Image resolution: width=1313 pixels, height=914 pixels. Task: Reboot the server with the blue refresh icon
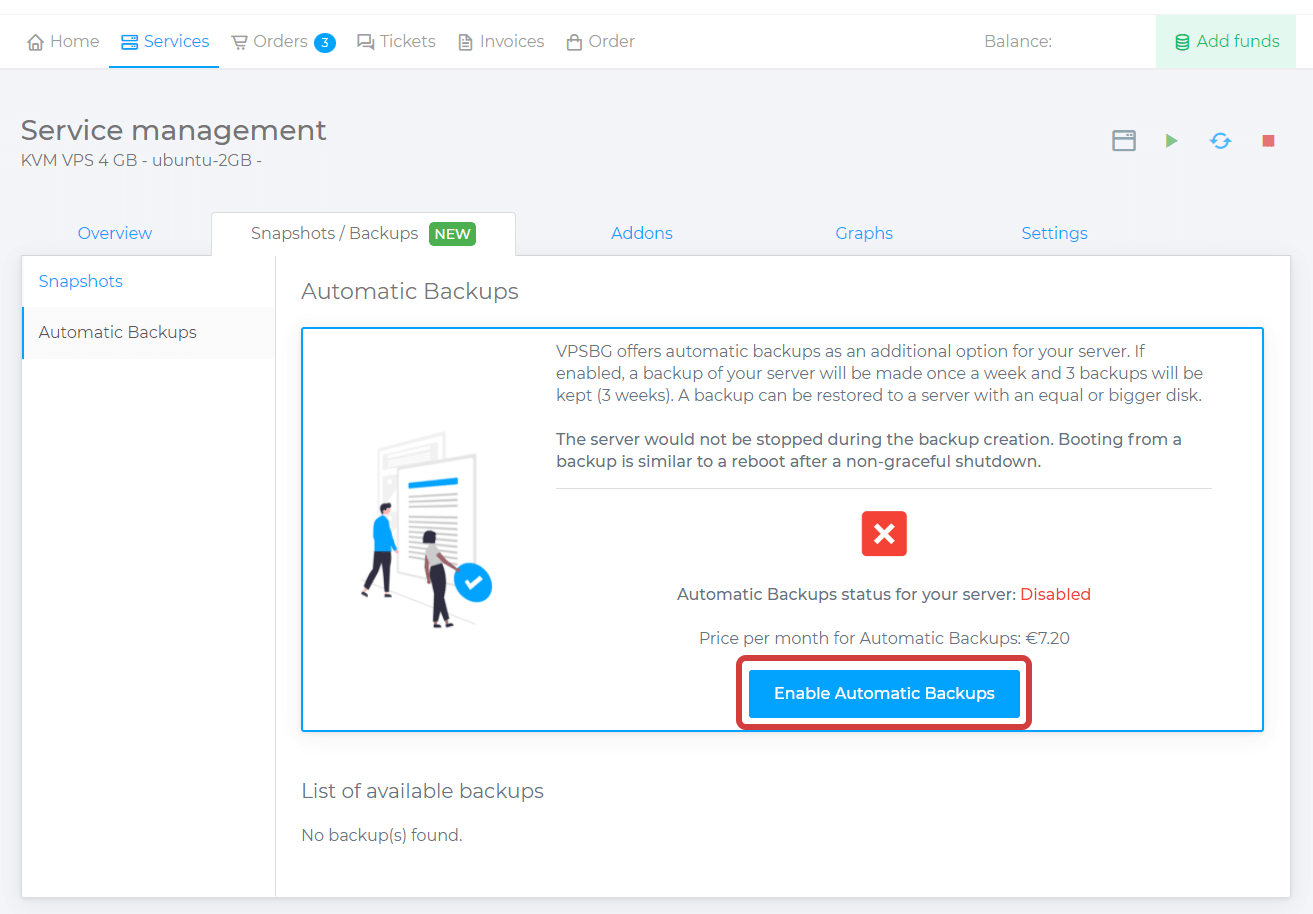point(1220,141)
